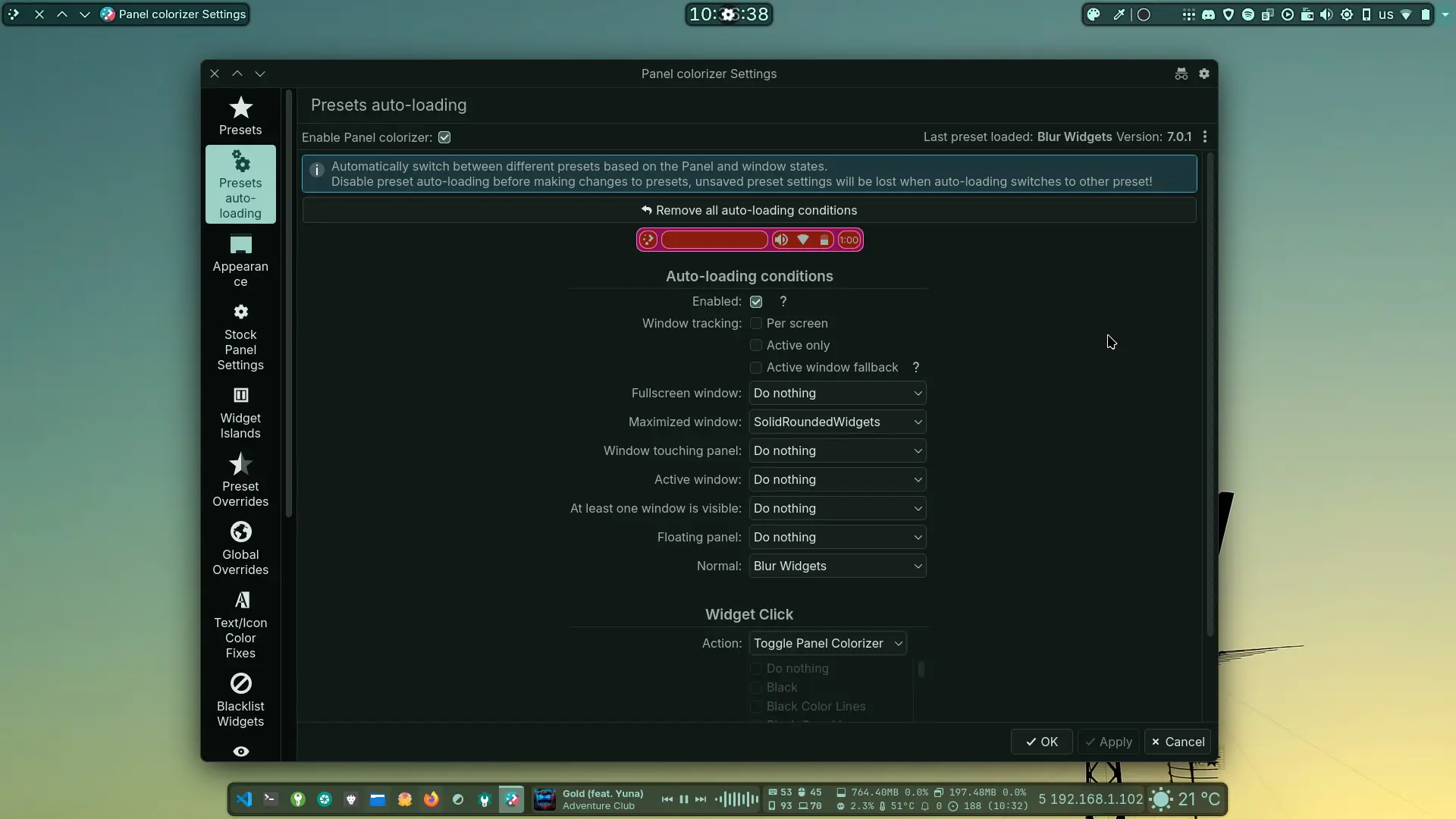Screen dimensions: 1456x819
Task: Expand the Normal preset dropdown
Action: pos(837,566)
